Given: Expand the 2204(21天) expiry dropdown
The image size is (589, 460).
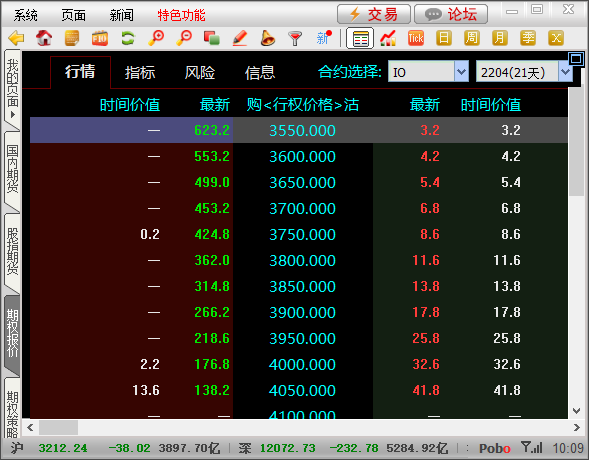Looking at the screenshot, I should click(x=565, y=71).
